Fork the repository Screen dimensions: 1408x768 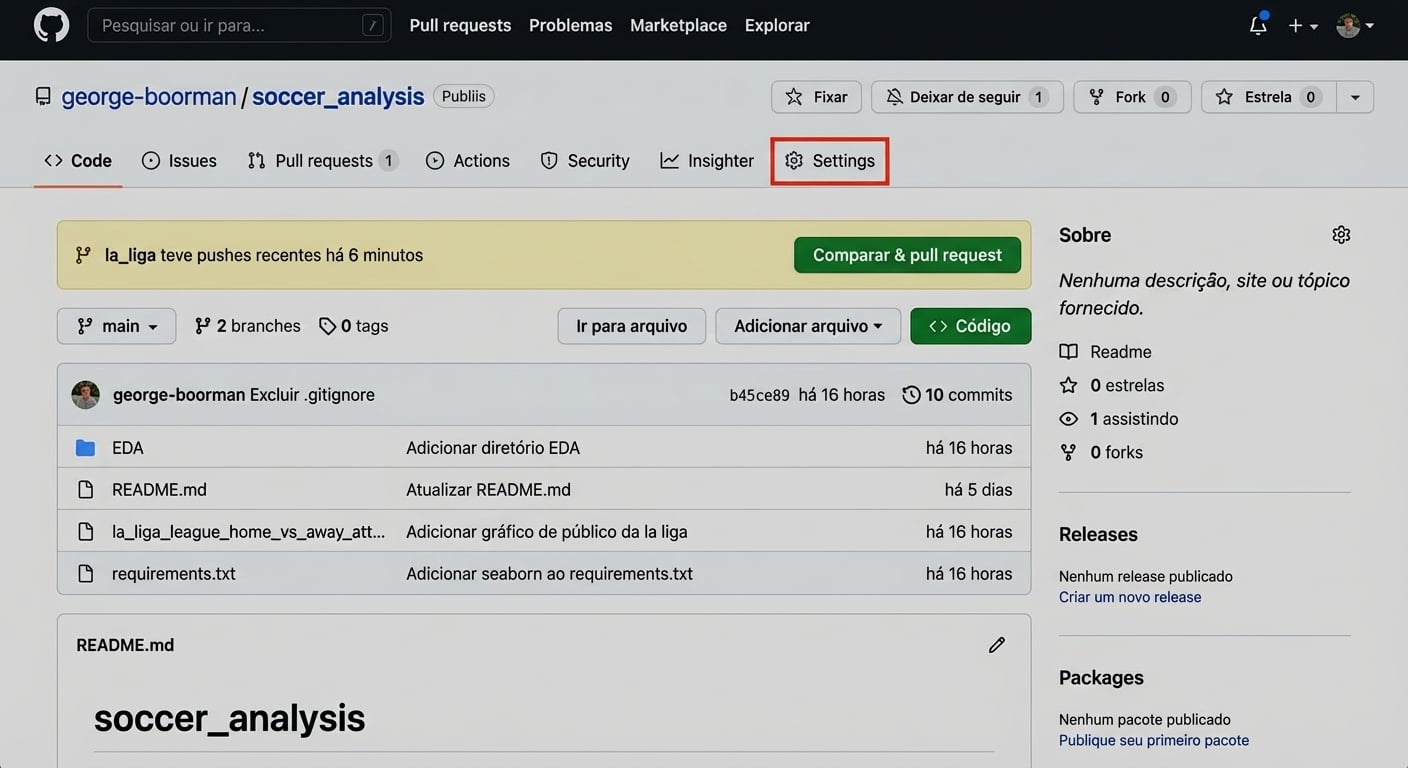[1132, 97]
